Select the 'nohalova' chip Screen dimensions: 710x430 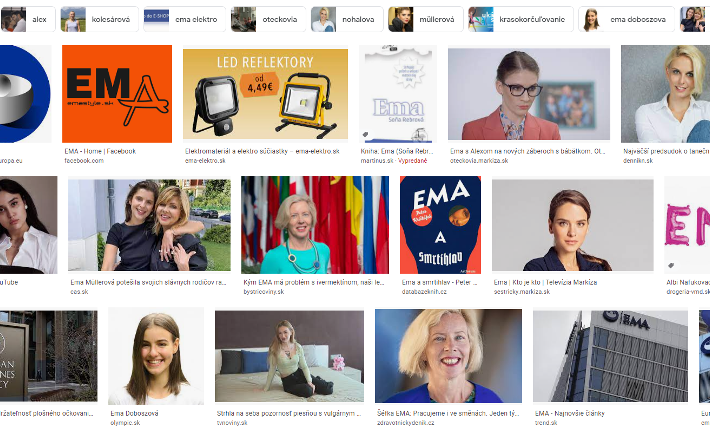pyautogui.click(x=347, y=19)
